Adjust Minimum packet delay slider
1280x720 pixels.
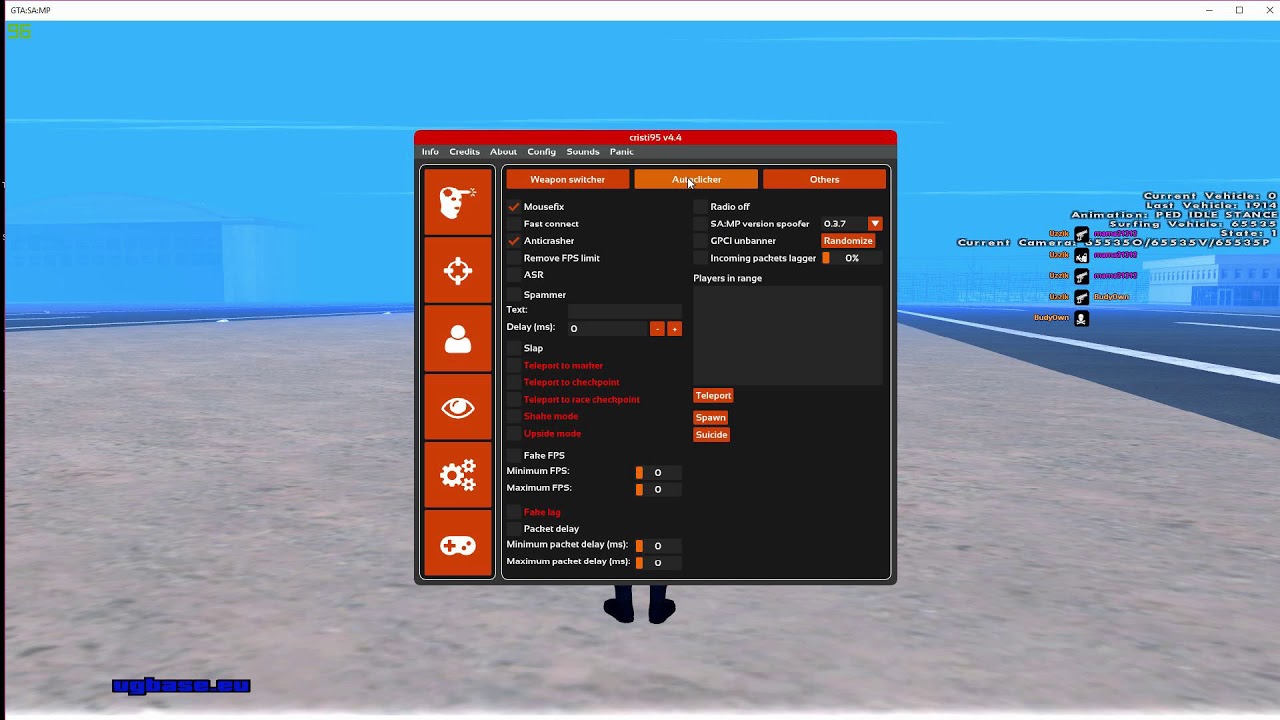[x=657, y=546]
